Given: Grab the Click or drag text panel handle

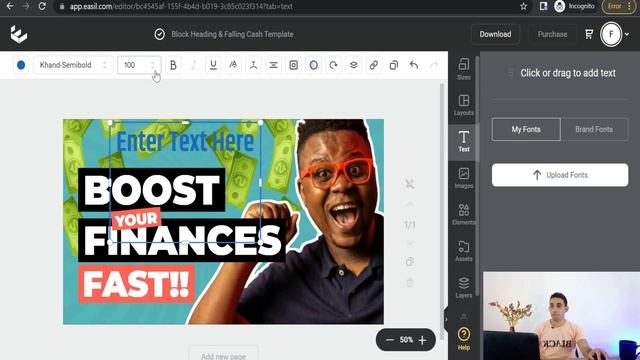Looking at the screenshot, I should (510, 73).
